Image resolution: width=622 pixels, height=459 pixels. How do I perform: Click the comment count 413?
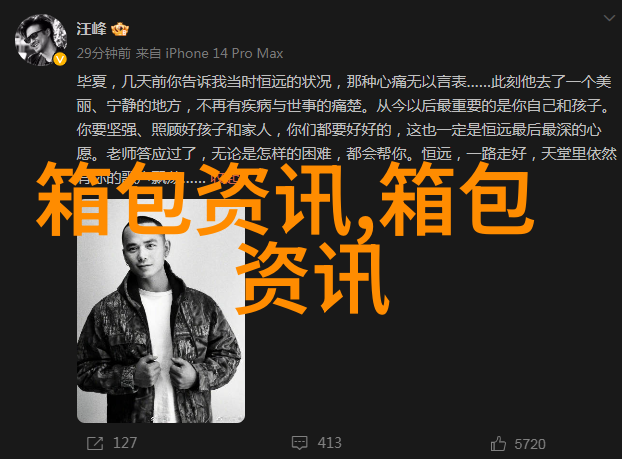(x=329, y=443)
